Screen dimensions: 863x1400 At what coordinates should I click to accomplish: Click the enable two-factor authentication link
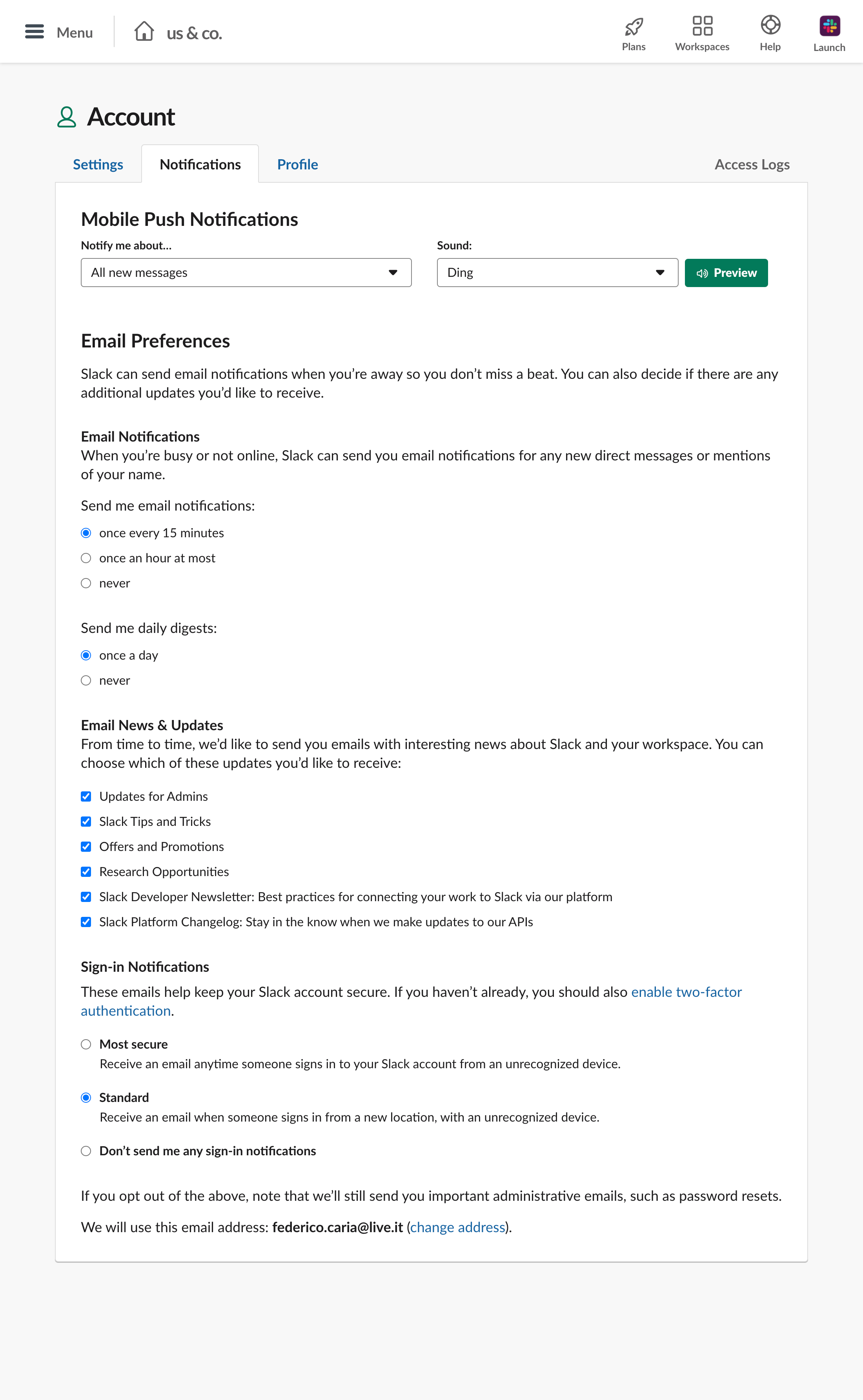tap(686, 992)
